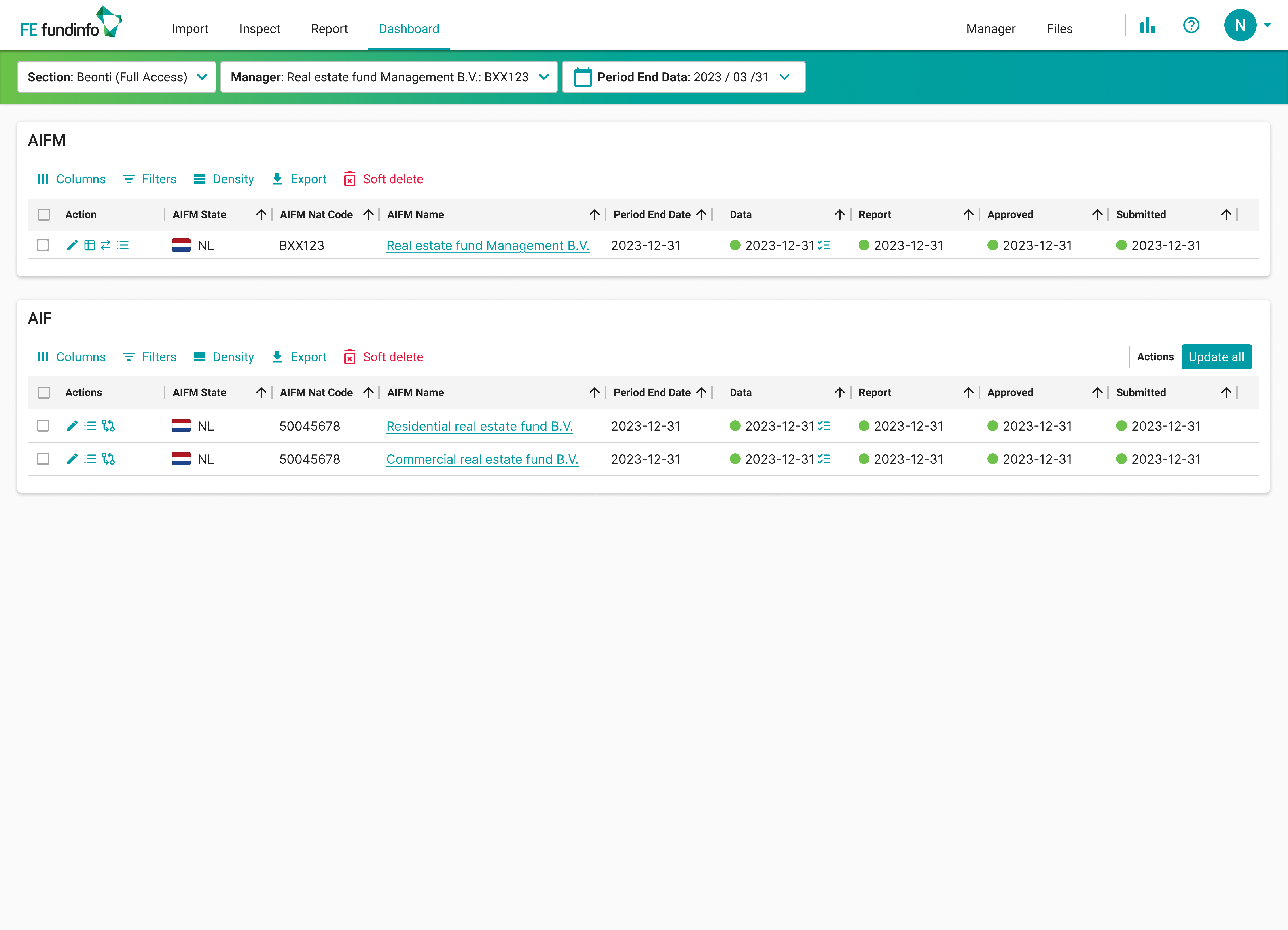Open the help question mark icon
The image size is (1288, 930).
pyautogui.click(x=1191, y=25)
